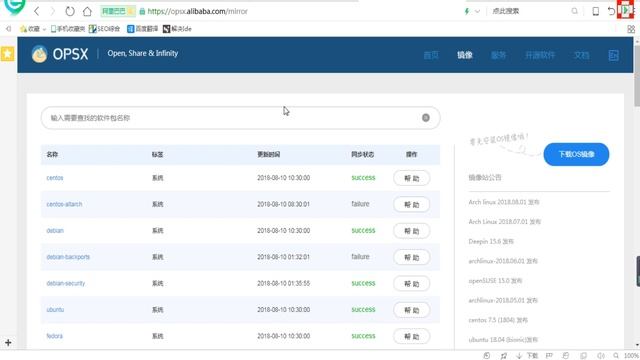The height and width of the screenshot is (360, 640).
Task: Open the docs navigation item in header
Action: [x=581, y=55]
